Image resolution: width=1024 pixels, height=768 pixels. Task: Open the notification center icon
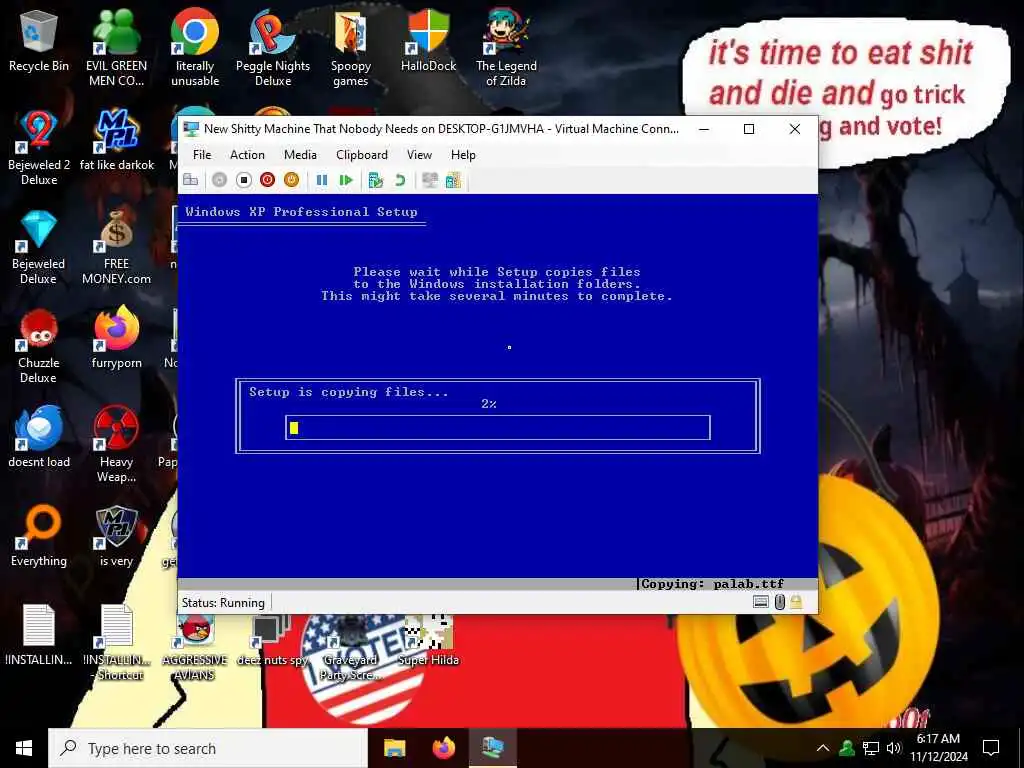(x=991, y=748)
